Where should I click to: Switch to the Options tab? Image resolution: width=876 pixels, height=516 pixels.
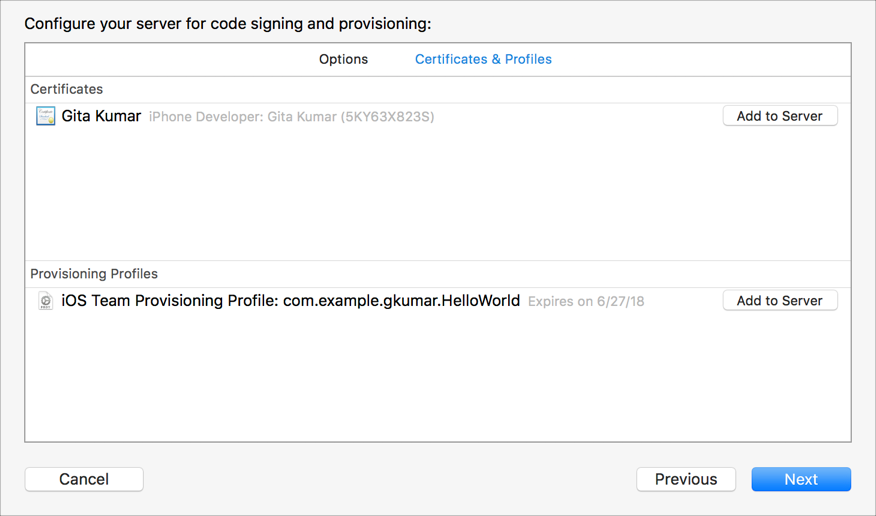pos(343,59)
